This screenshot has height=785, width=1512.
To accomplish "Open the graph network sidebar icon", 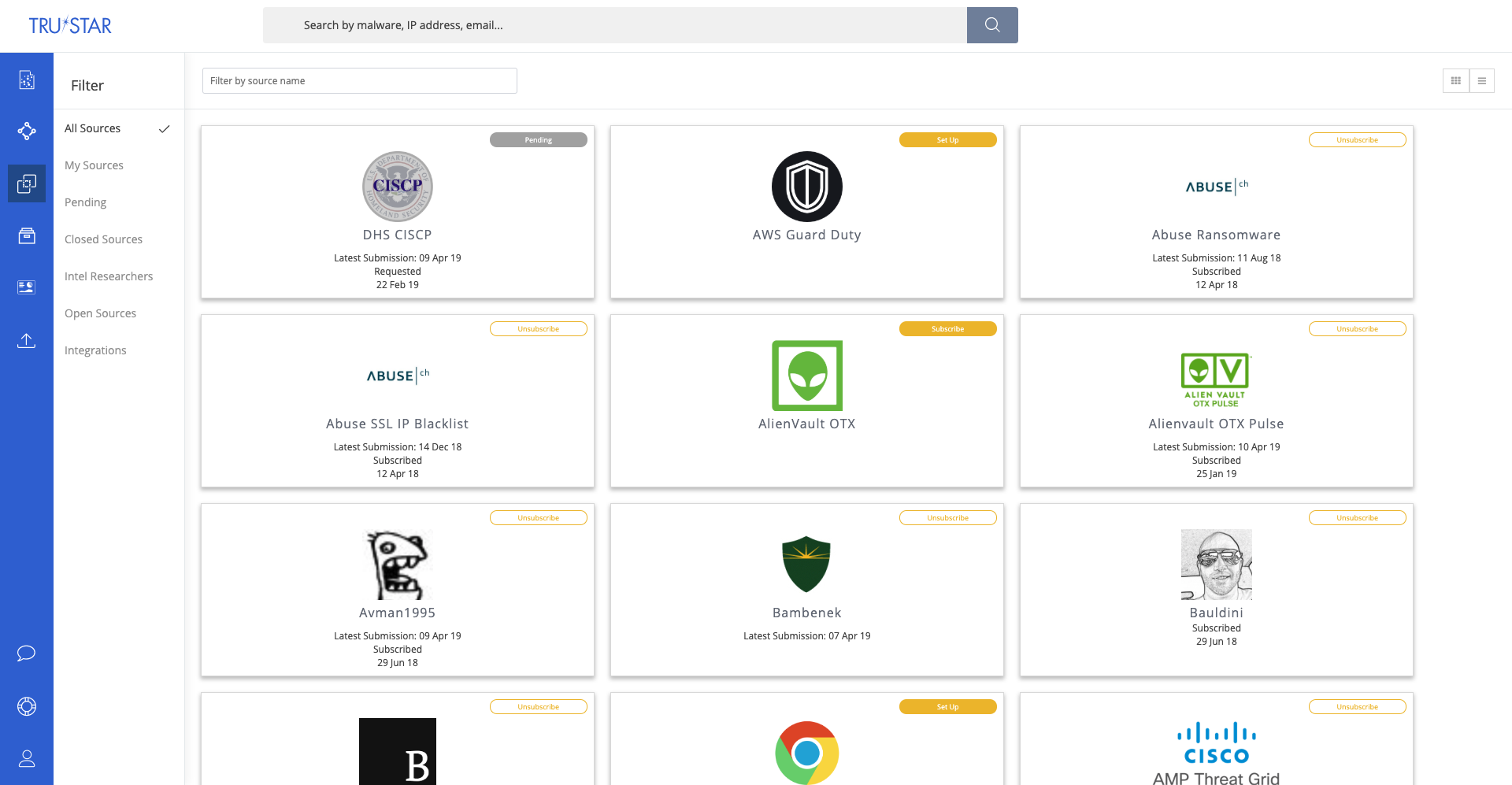I will (27, 131).
